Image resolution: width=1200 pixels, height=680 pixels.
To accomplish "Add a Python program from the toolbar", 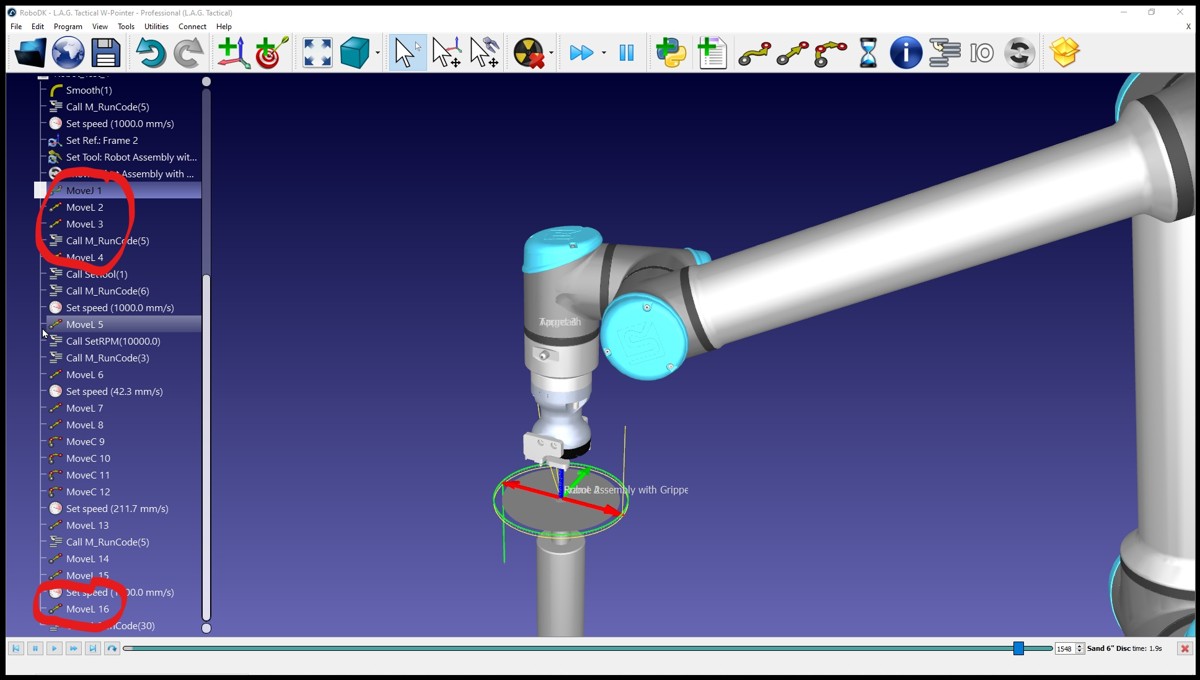I will click(x=671, y=53).
